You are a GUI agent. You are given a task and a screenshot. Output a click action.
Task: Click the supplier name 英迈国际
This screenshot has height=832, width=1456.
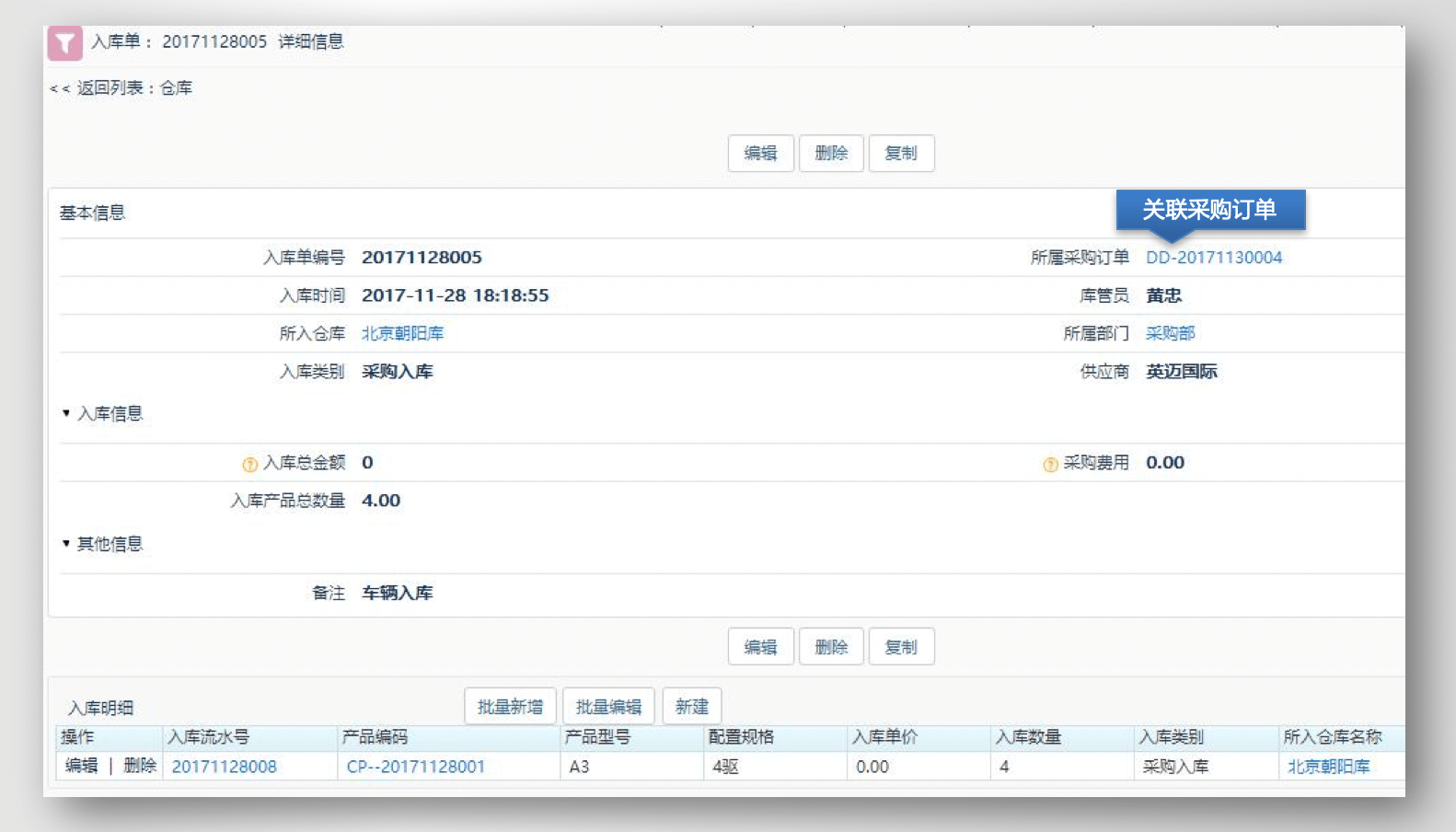[1181, 372]
